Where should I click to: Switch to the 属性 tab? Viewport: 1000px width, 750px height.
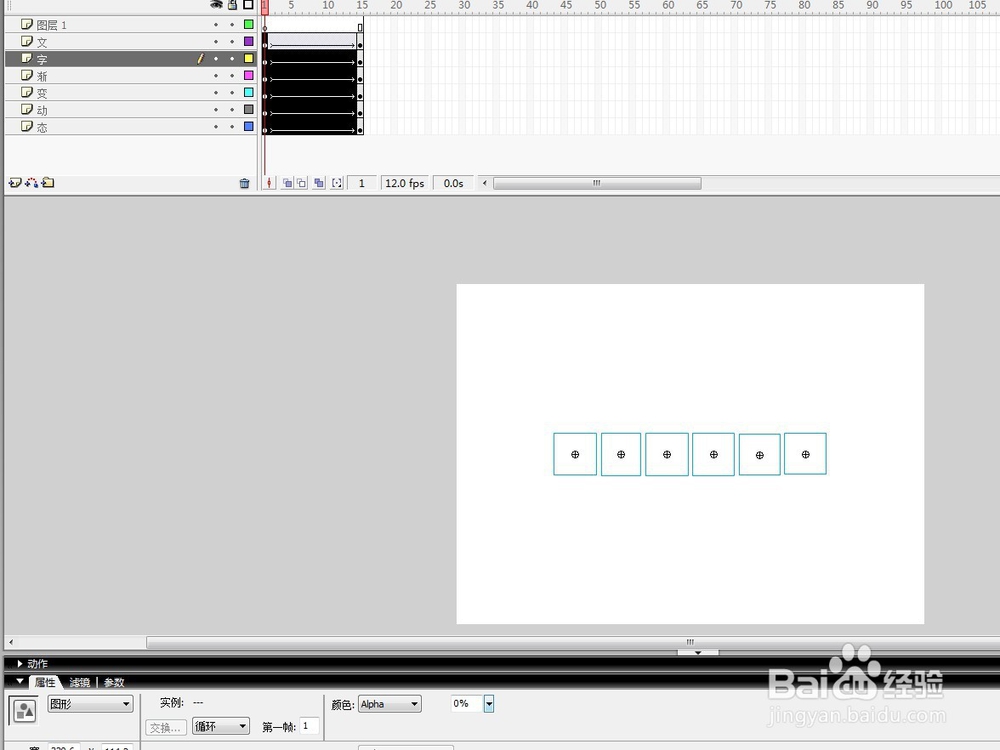(45, 682)
